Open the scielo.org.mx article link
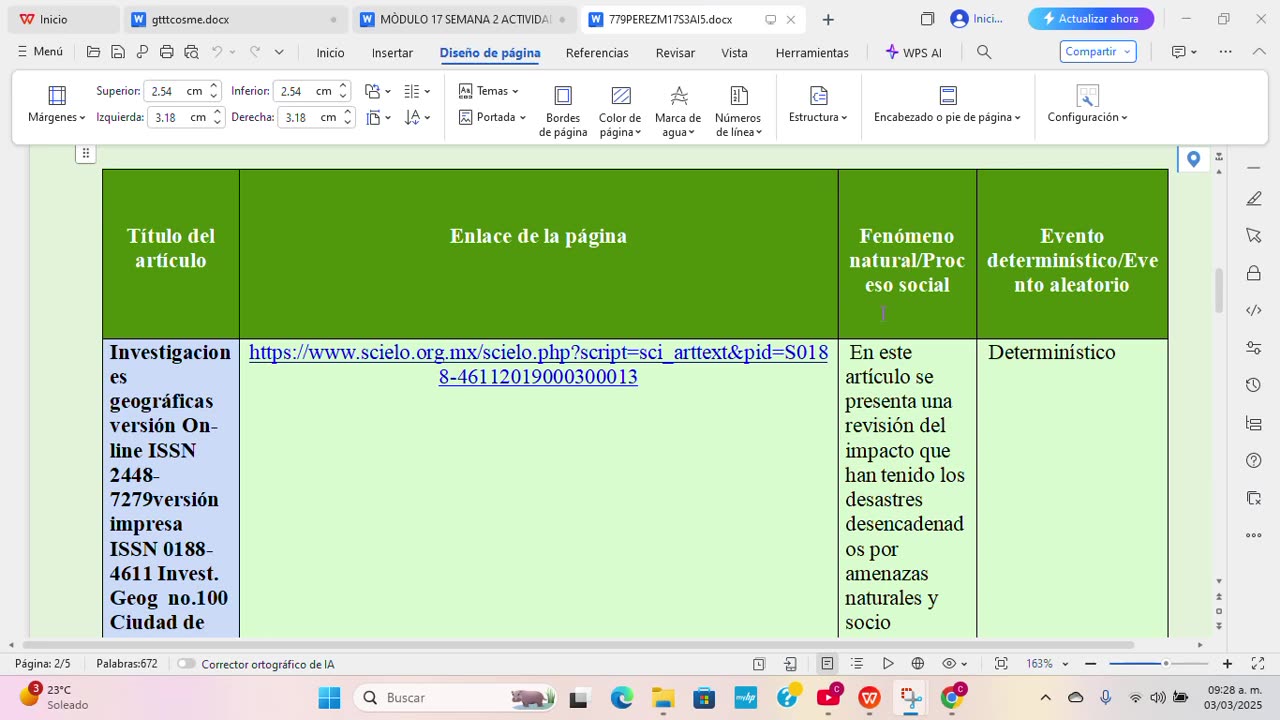1280x720 pixels. [x=538, y=364]
